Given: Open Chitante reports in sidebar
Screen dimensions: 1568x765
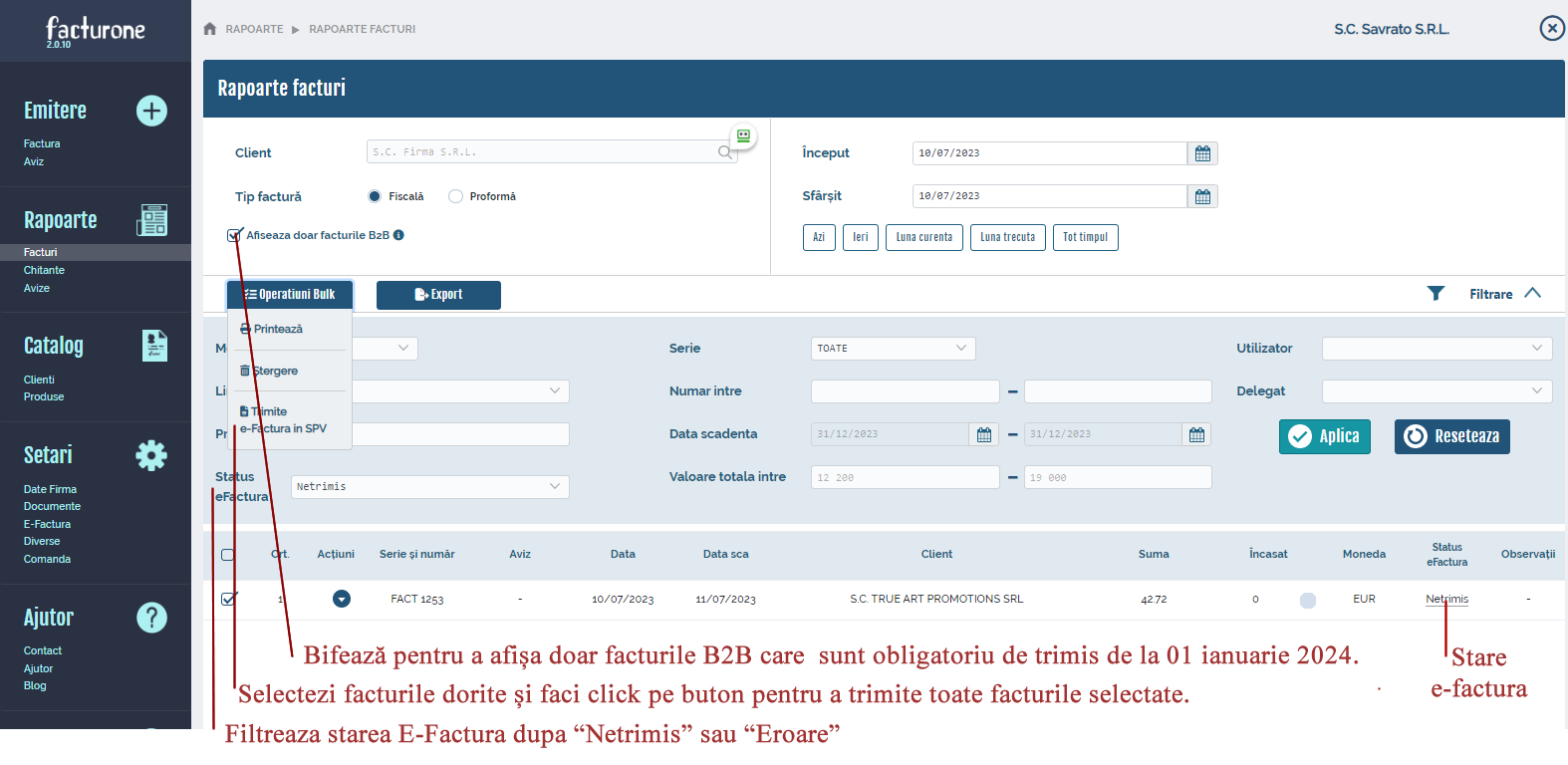Looking at the screenshot, I should pyautogui.click(x=44, y=270).
